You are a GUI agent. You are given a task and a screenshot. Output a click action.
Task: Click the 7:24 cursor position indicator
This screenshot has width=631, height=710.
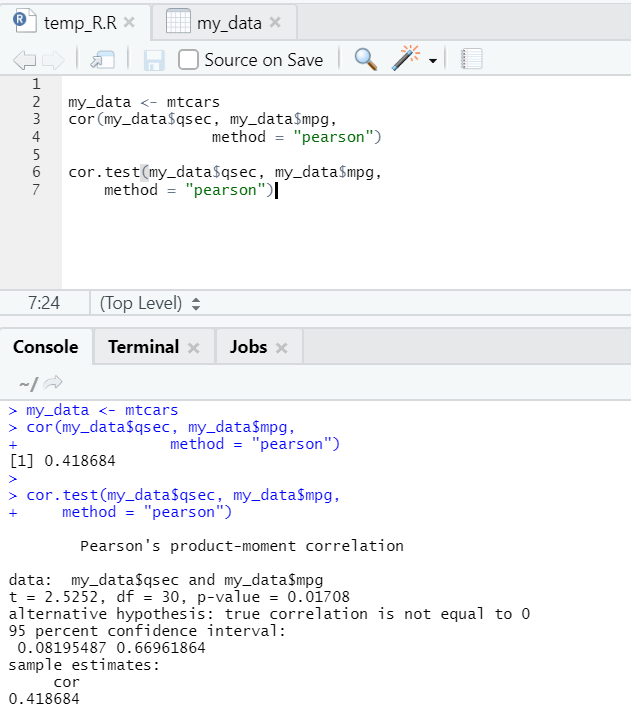(44, 303)
